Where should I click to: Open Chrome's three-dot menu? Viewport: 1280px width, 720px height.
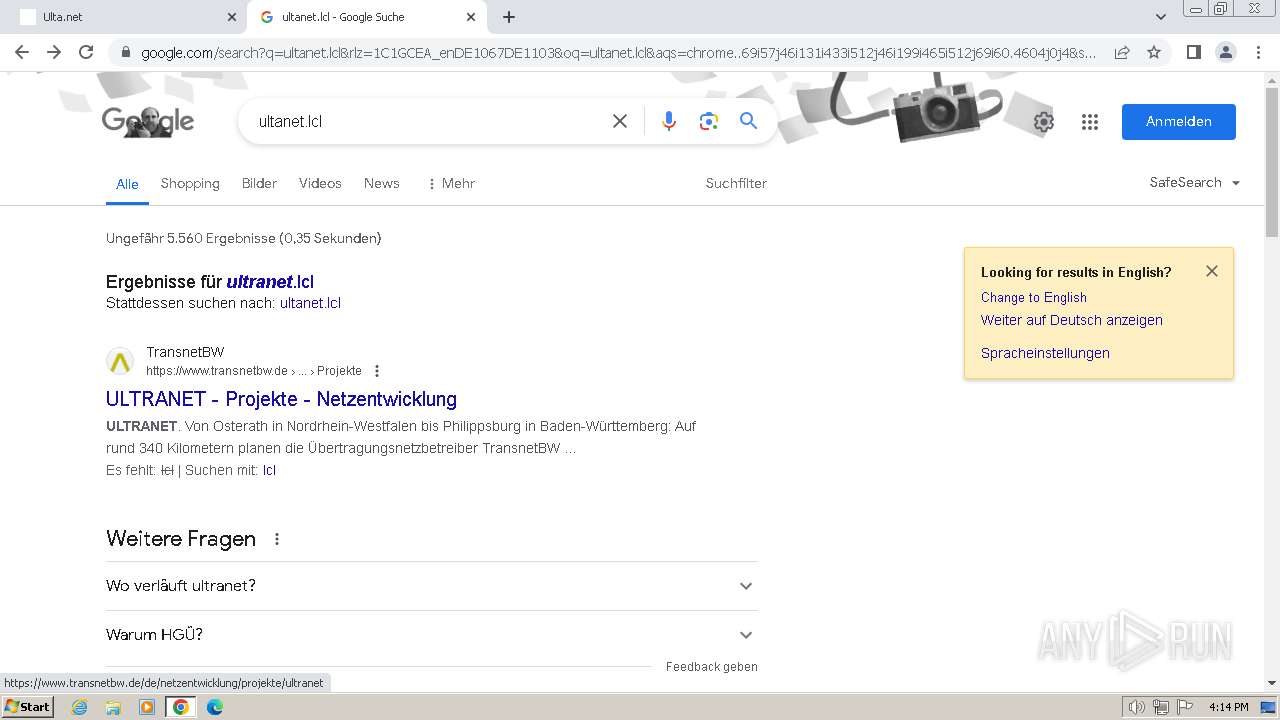[x=1258, y=52]
